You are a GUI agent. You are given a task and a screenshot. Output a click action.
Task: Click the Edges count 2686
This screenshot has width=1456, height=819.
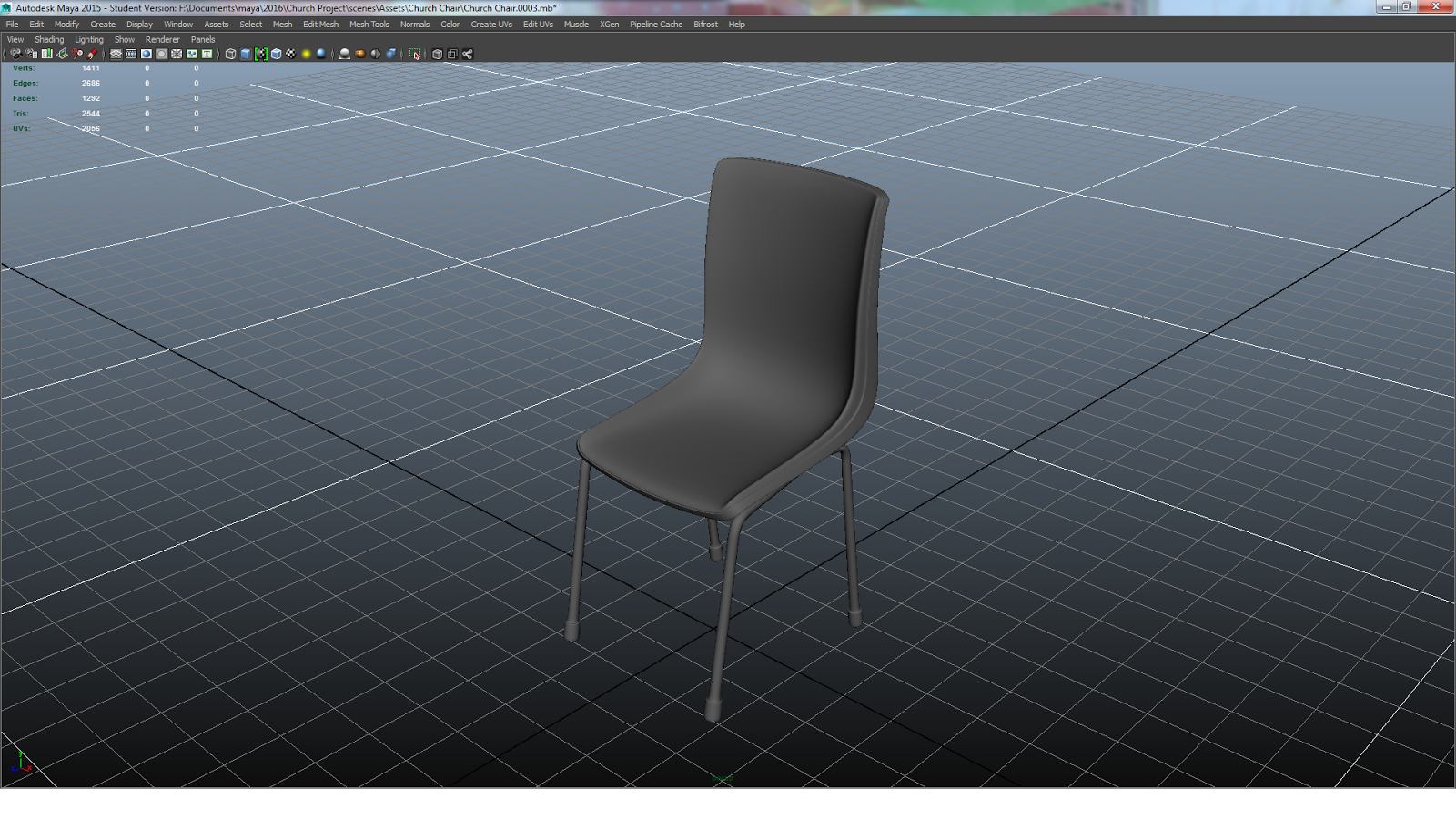91,83
